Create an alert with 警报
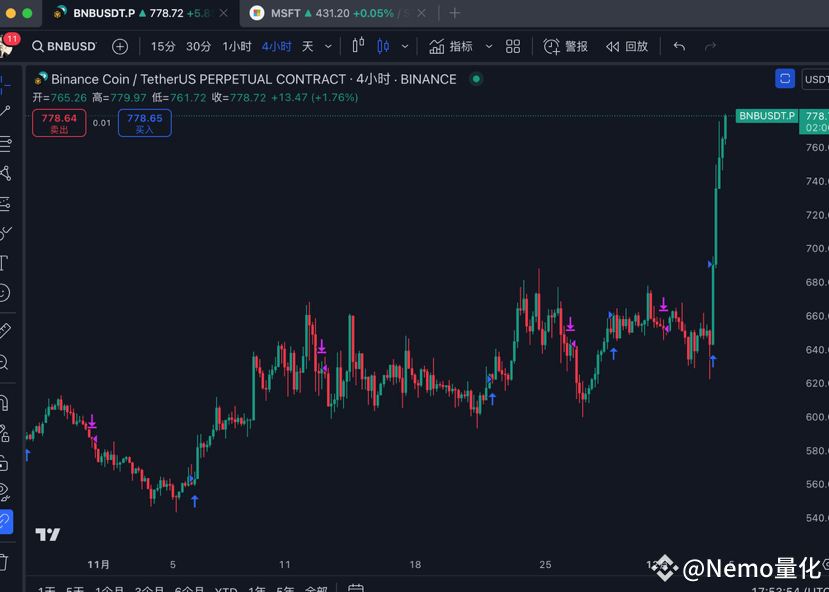Image resolution: width=829 pixels, height=592 pixels. point(566,47)
